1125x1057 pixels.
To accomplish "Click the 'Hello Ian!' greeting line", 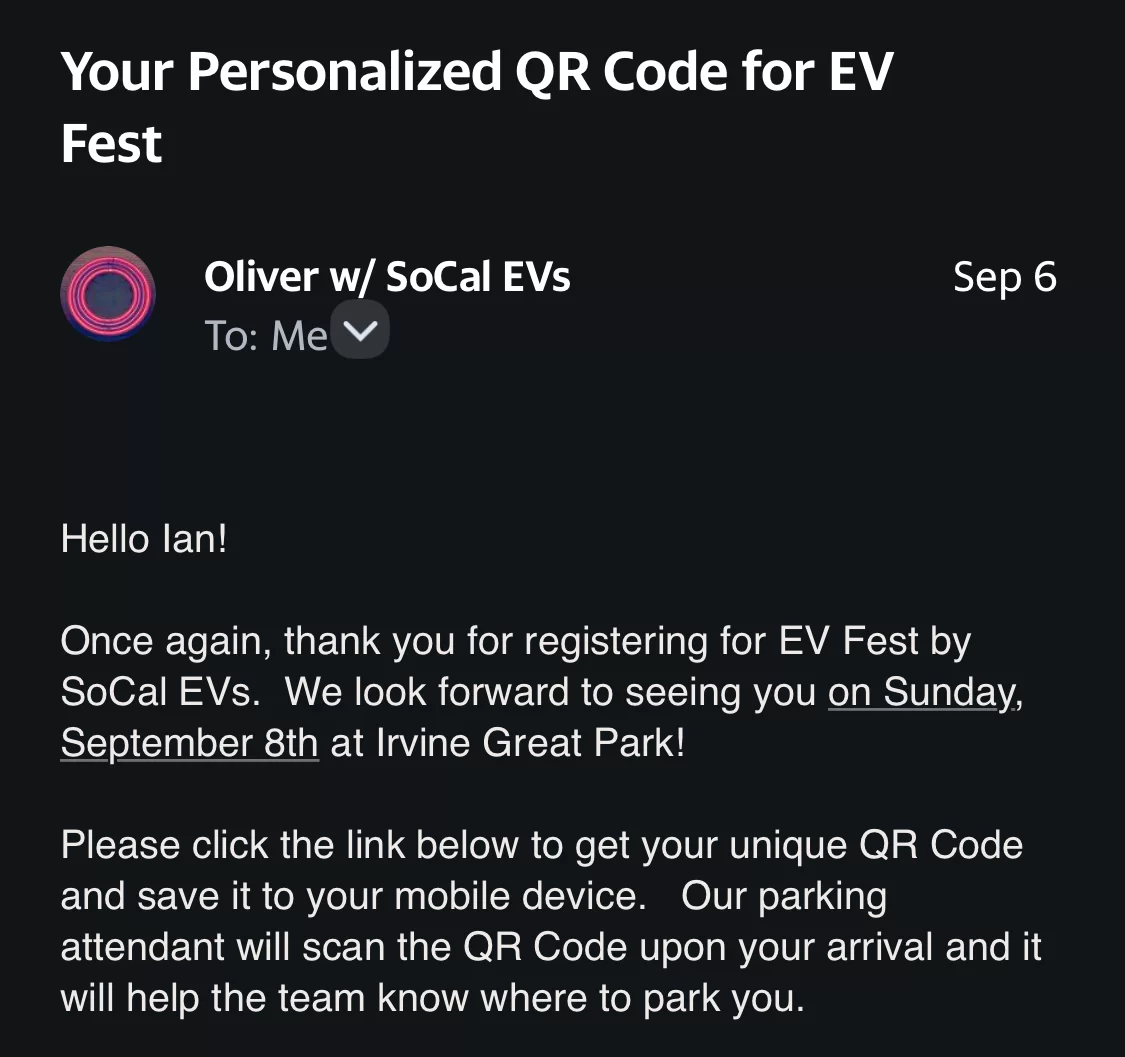I will [x=143, y=539].
